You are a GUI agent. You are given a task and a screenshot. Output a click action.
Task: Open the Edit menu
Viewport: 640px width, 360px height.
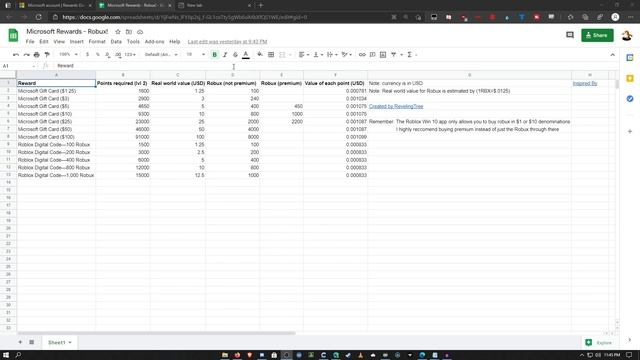[44, 42]
